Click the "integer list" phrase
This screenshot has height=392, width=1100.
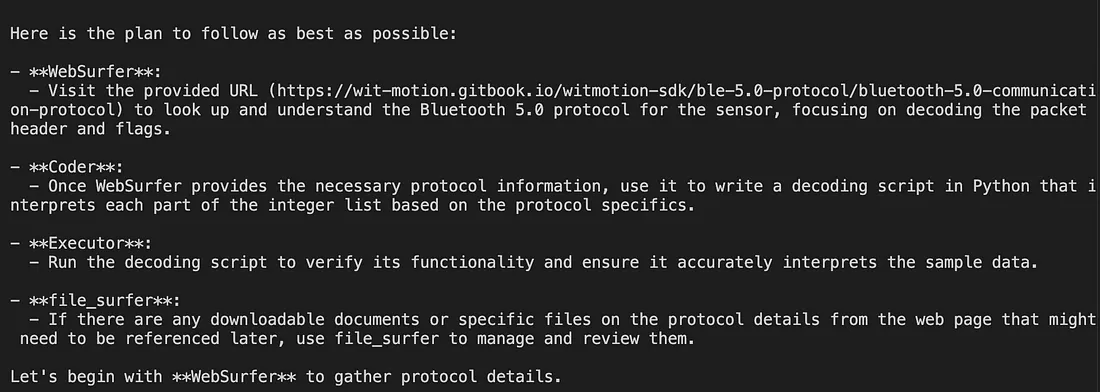click(324, 205)
